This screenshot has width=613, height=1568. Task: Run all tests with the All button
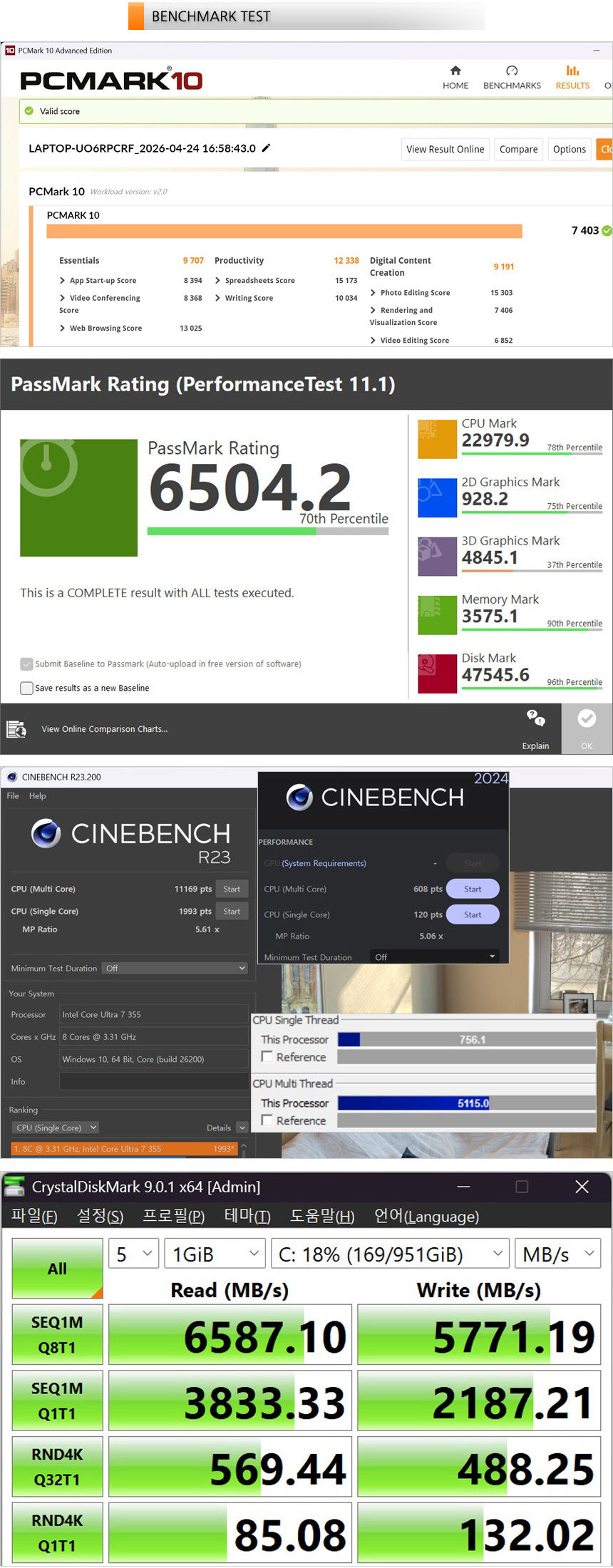57,1269
